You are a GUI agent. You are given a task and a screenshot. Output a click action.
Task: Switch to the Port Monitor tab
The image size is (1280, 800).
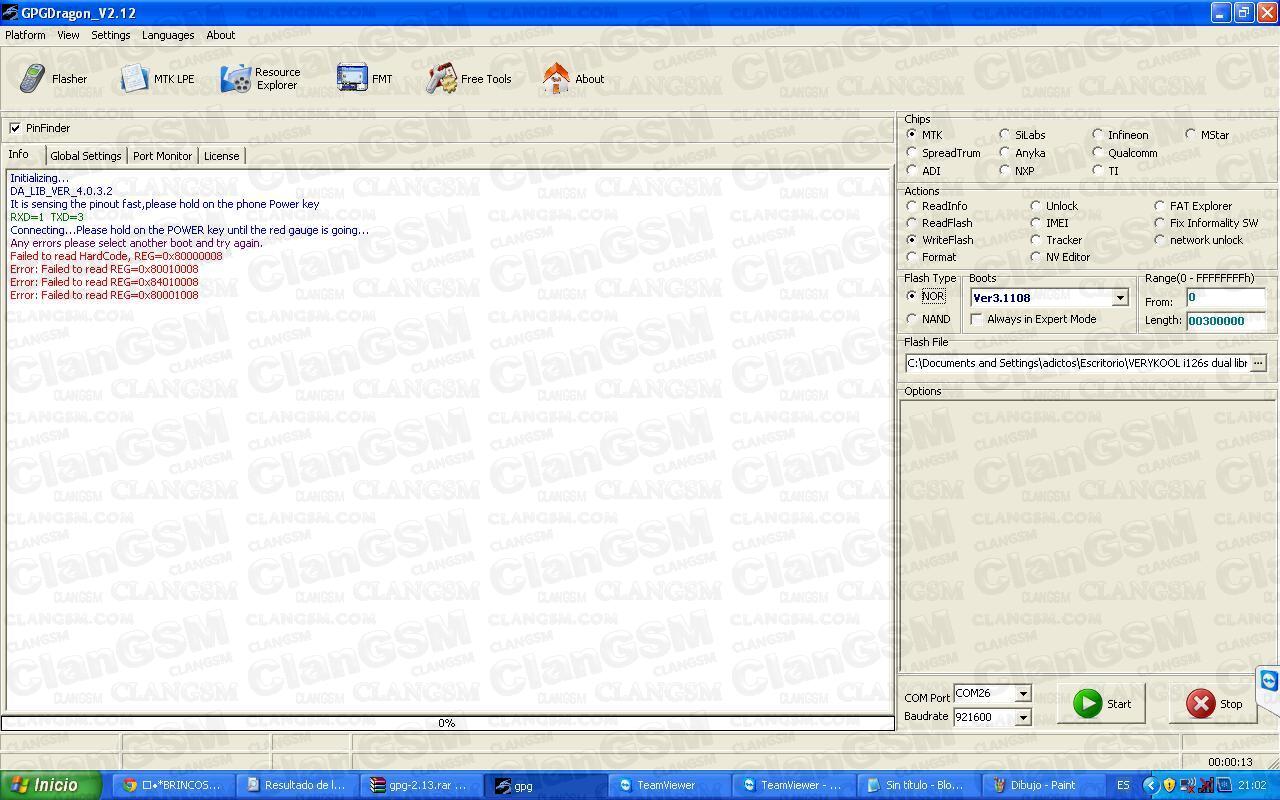pyautogui.click(x=162, y=156)
